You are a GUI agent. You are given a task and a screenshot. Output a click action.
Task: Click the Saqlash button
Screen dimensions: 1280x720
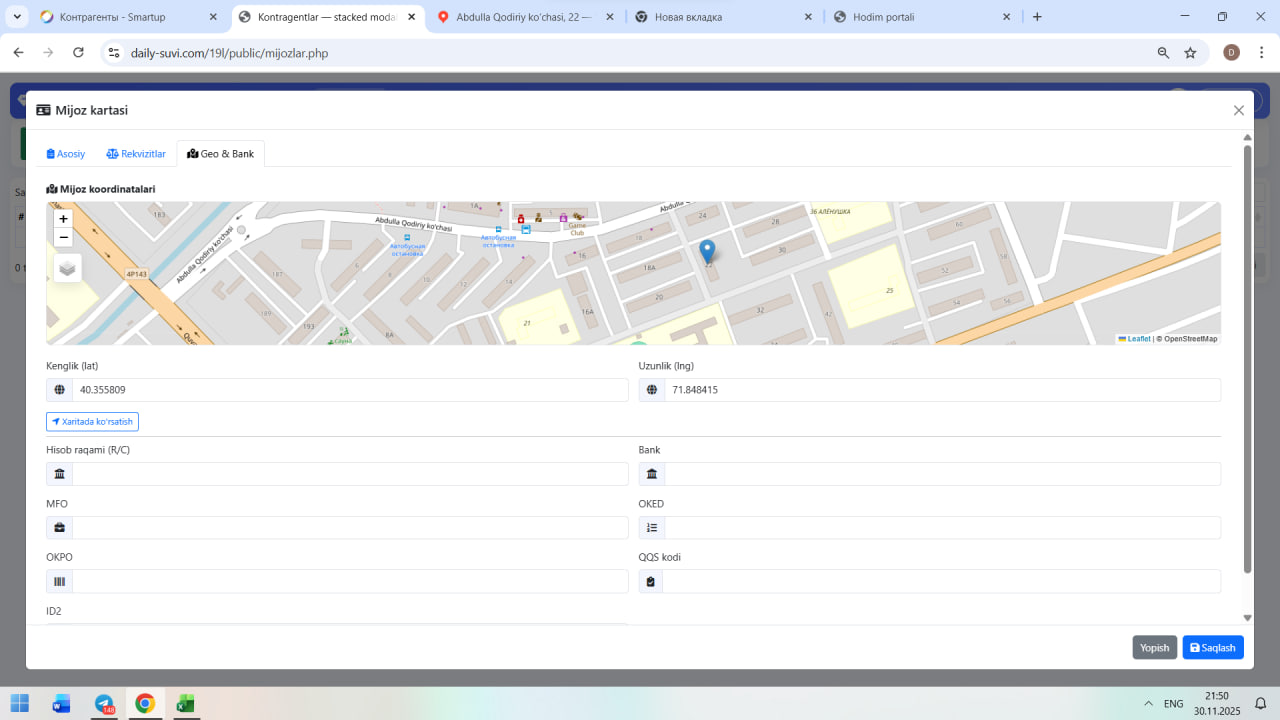1213,648
